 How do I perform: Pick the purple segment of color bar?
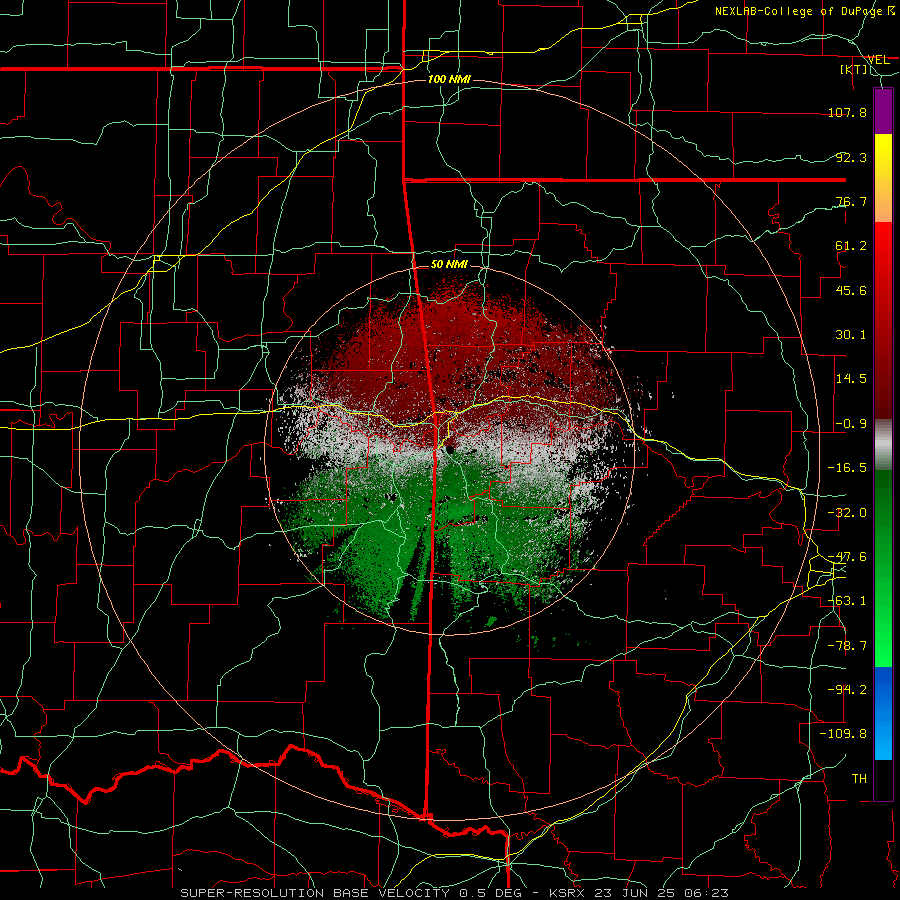[883, 112]
